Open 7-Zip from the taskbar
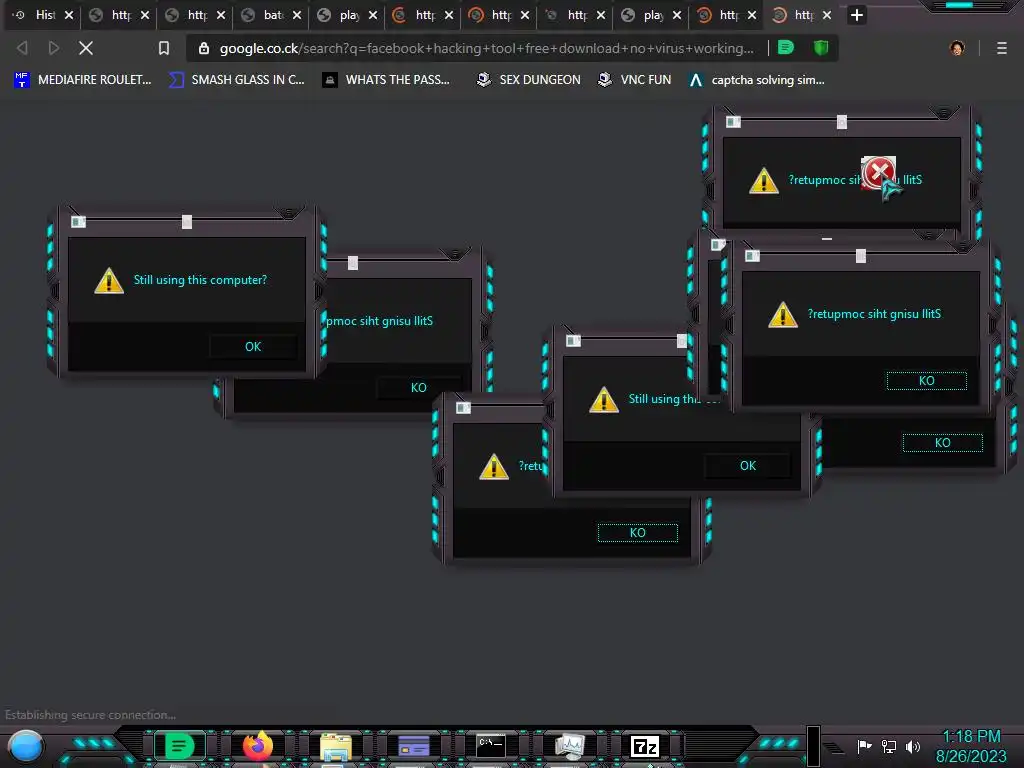 click(645, 746)
